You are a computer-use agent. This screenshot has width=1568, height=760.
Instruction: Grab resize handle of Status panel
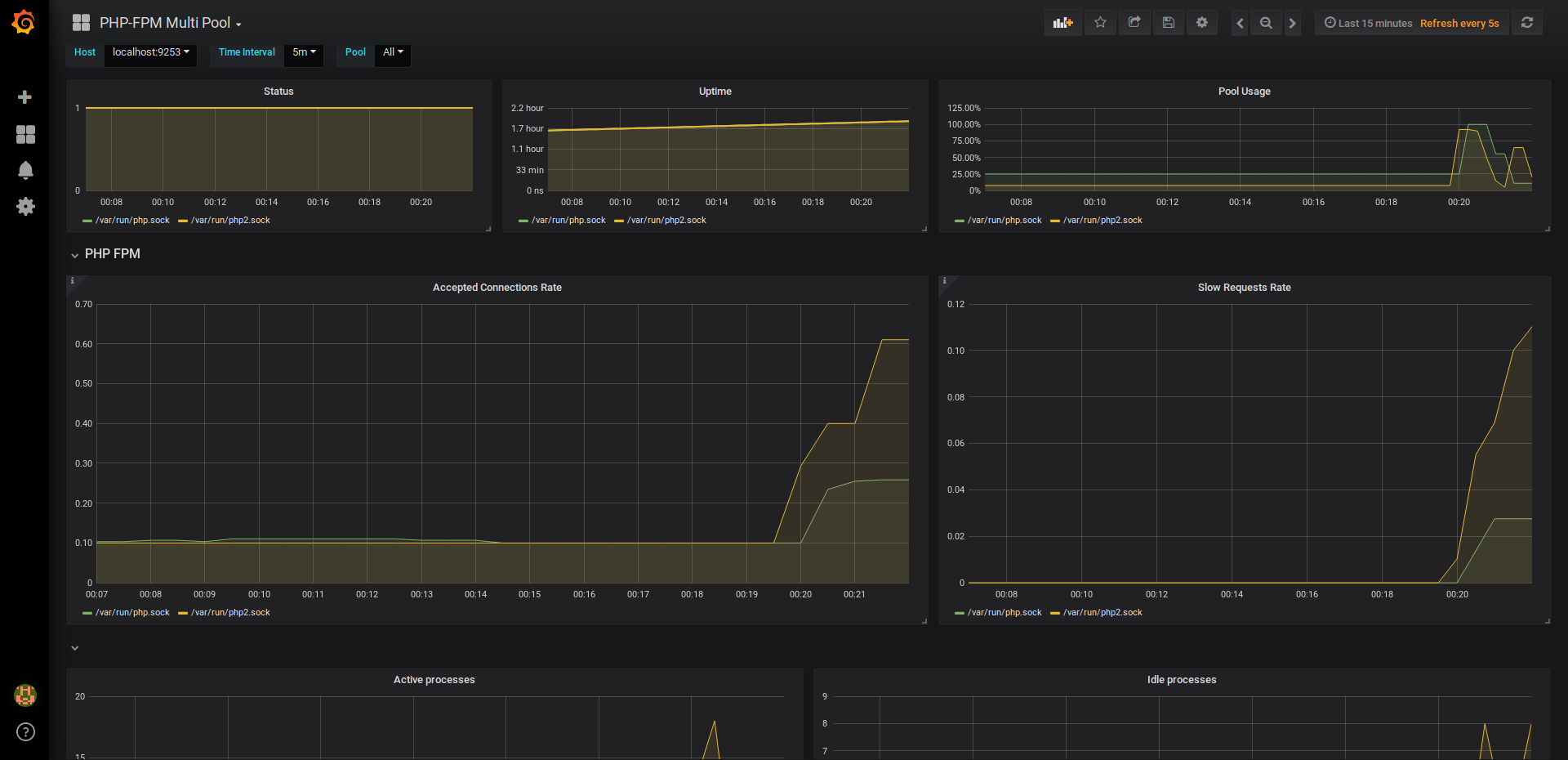[488, 229]
